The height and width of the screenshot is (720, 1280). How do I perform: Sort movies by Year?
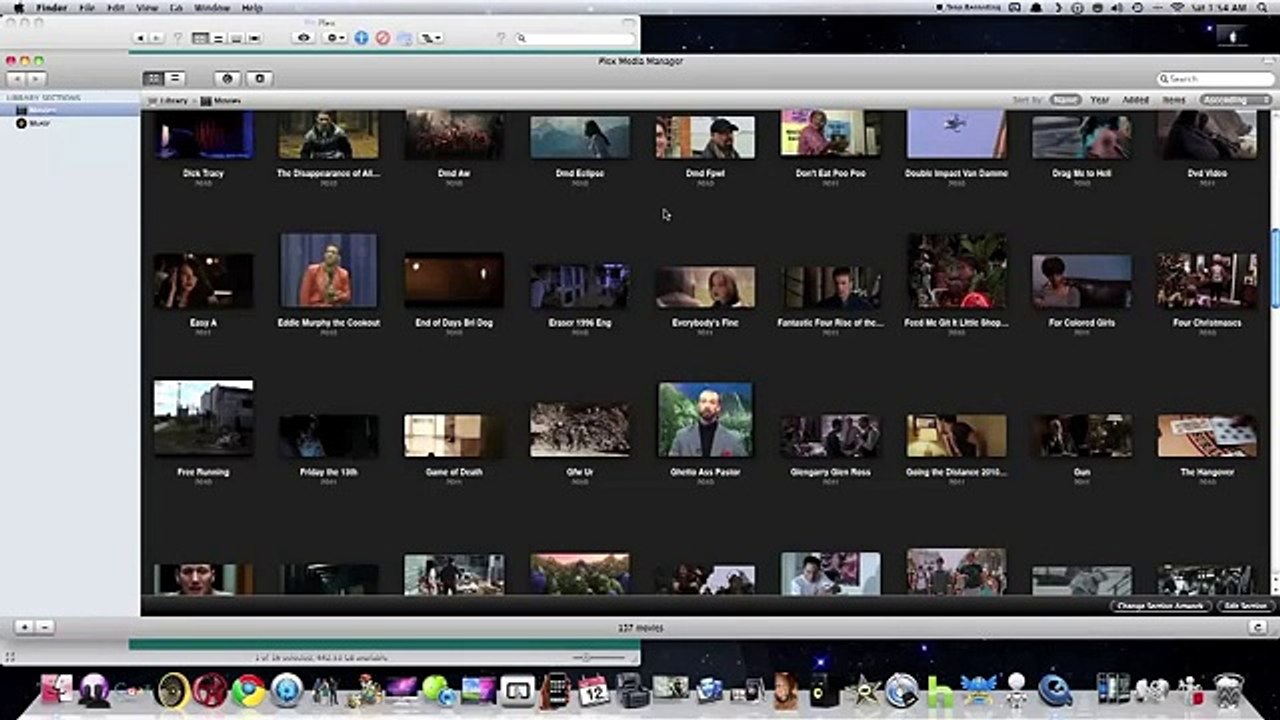(x=1100, y=100)
